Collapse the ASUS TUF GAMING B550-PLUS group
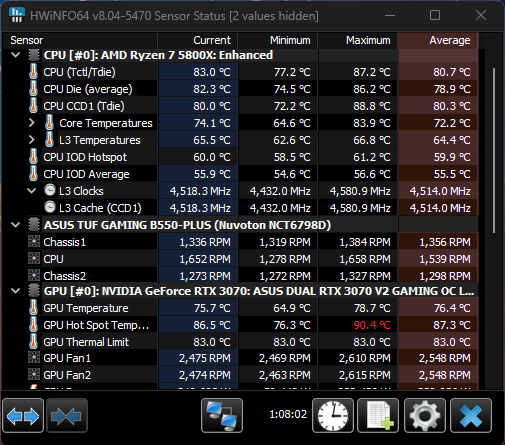The width and height of the screenshot is (505, 445). [x=15, y=225]
